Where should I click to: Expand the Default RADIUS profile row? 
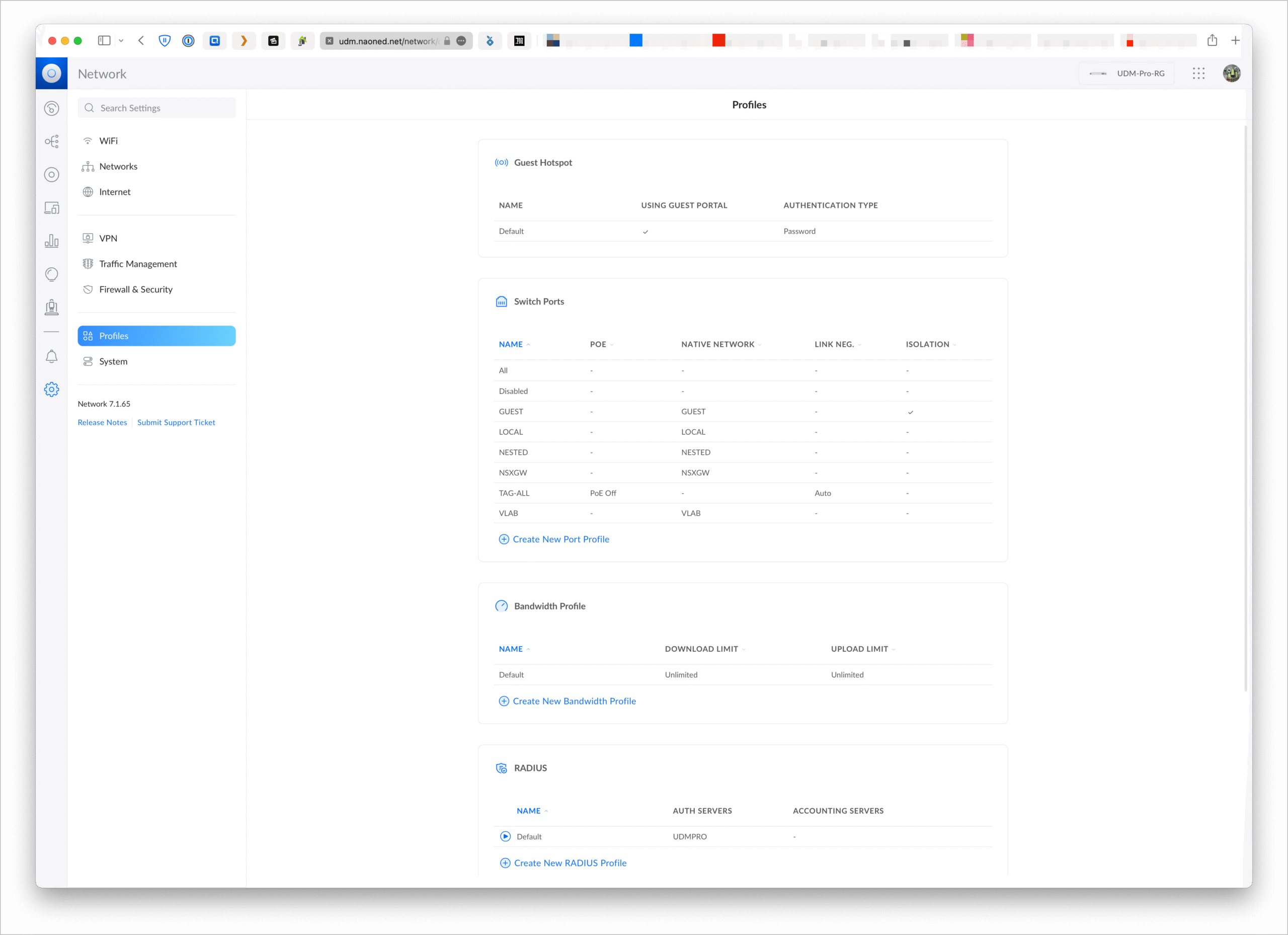[x=505, y=836]
